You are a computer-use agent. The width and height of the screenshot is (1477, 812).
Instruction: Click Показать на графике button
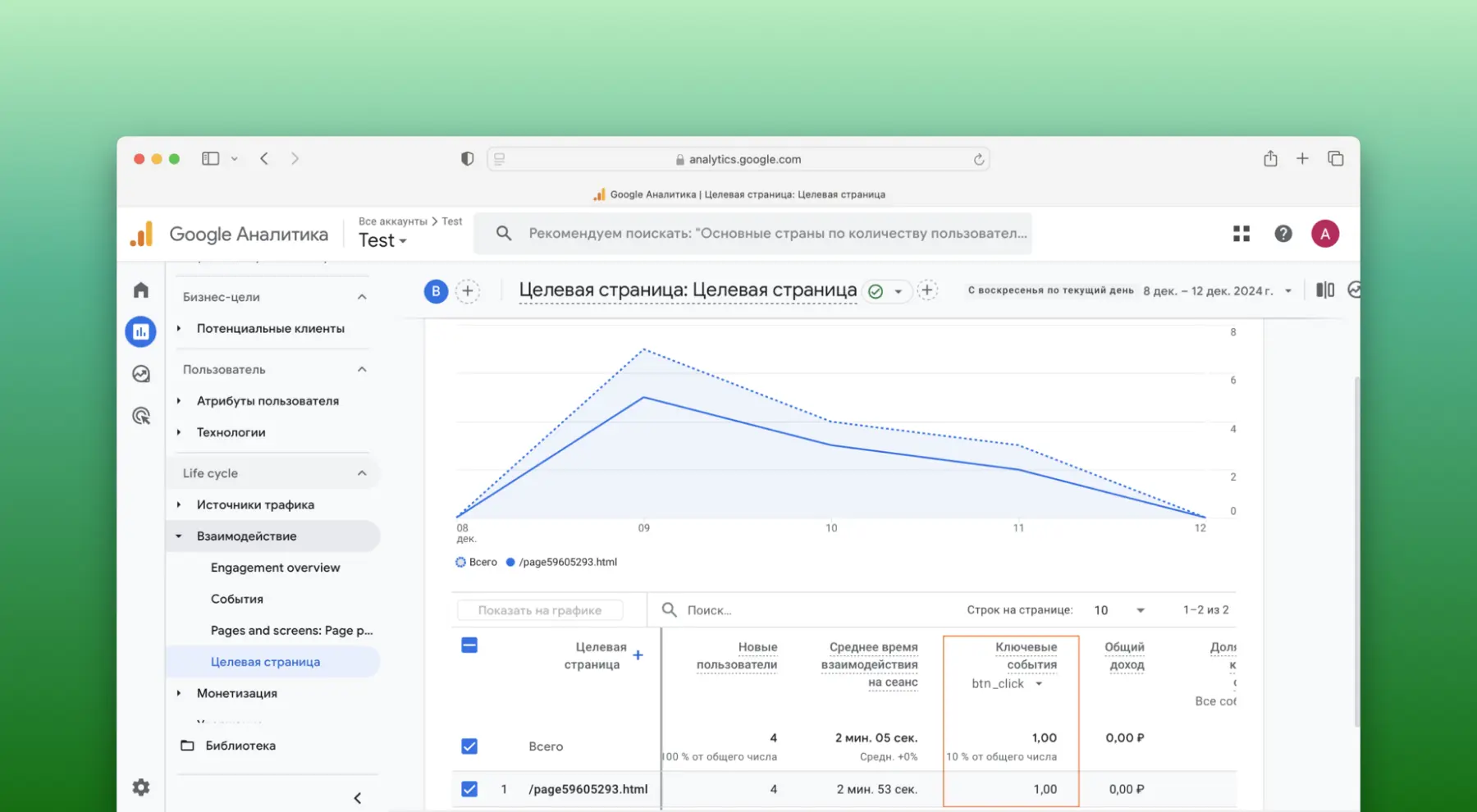coord(540,610)
